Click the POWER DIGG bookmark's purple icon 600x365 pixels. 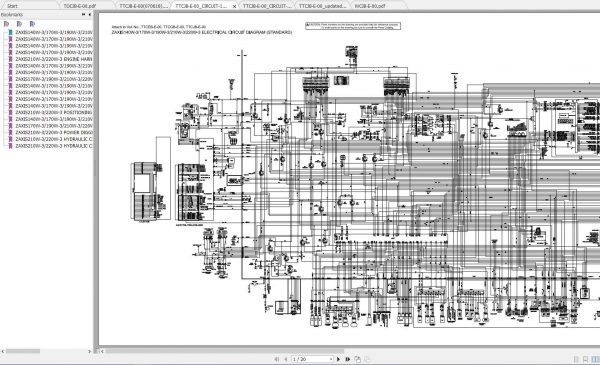[x=10, y=132]
